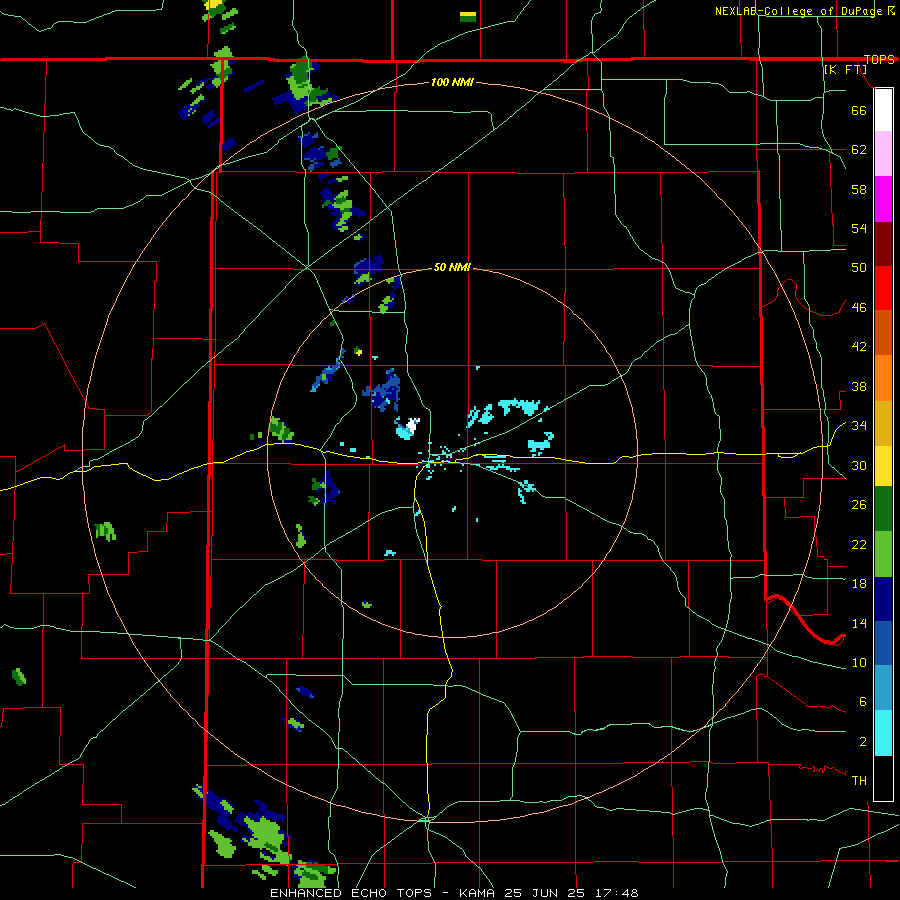Click the legend value "42"

(859, 347)
